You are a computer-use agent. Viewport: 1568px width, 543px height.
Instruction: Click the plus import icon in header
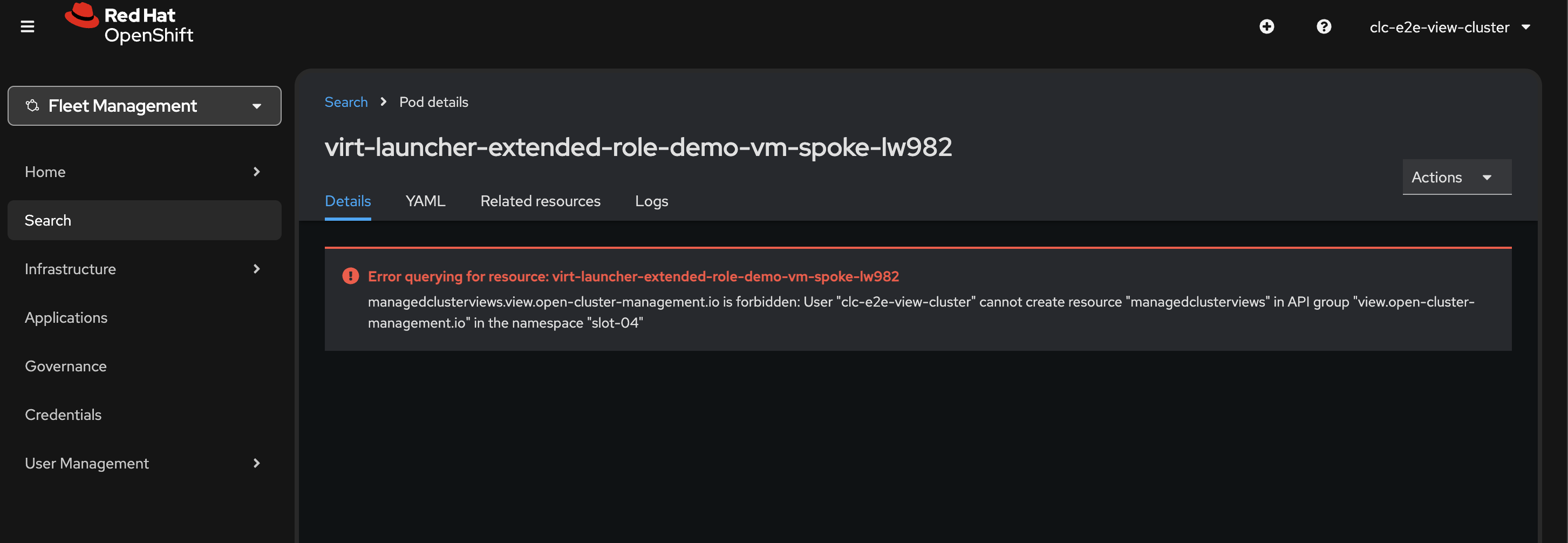click(1266, 27)
